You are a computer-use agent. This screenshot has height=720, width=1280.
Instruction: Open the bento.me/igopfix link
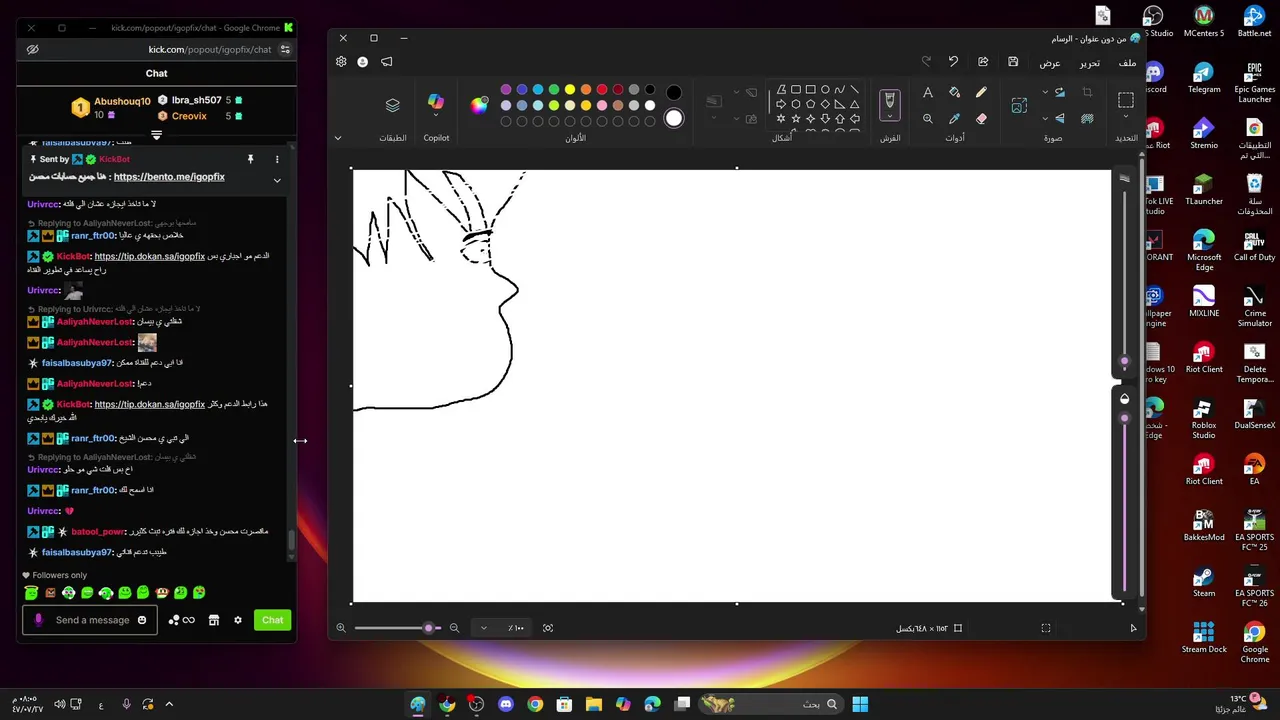coord(169,177)
